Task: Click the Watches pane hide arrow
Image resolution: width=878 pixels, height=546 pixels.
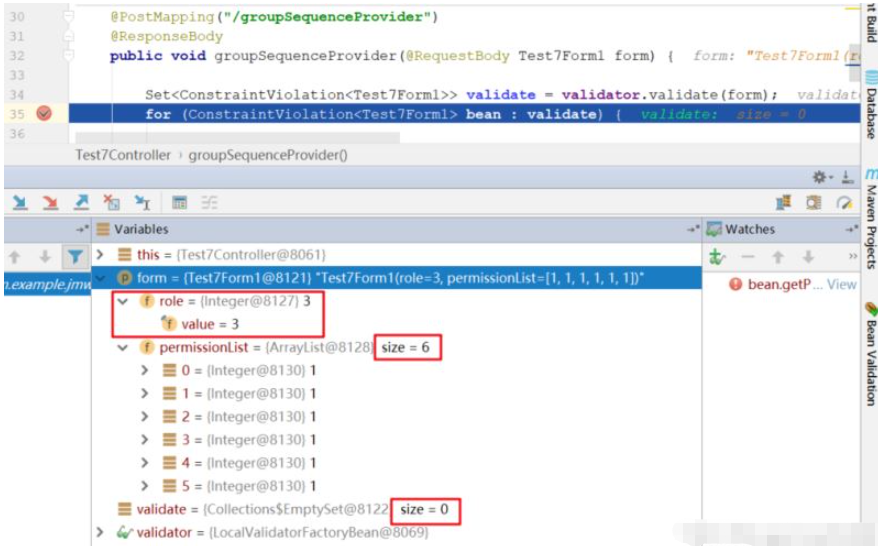Action: [852, 229]
